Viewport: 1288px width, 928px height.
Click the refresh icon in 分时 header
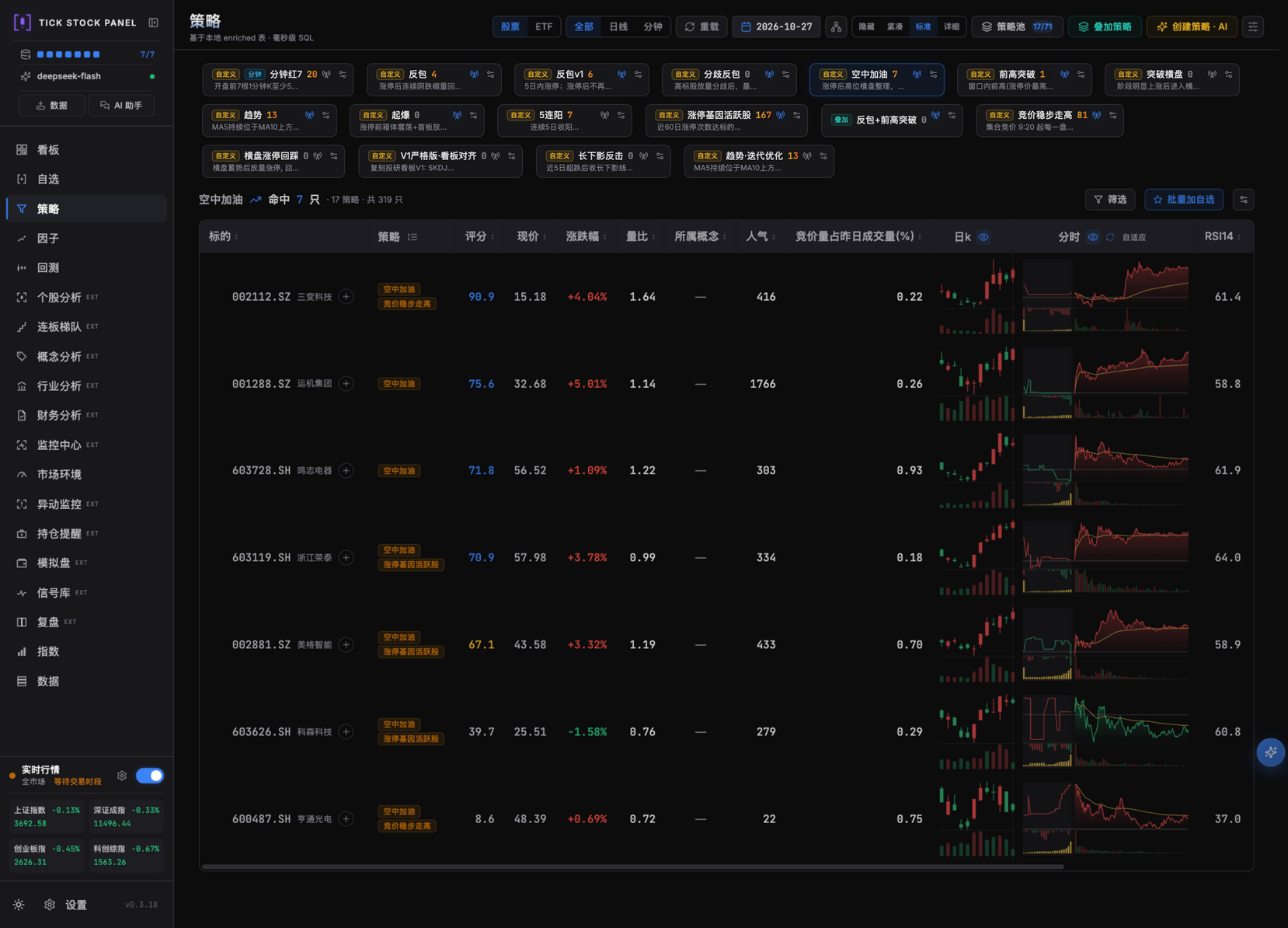click(1110, 237)
